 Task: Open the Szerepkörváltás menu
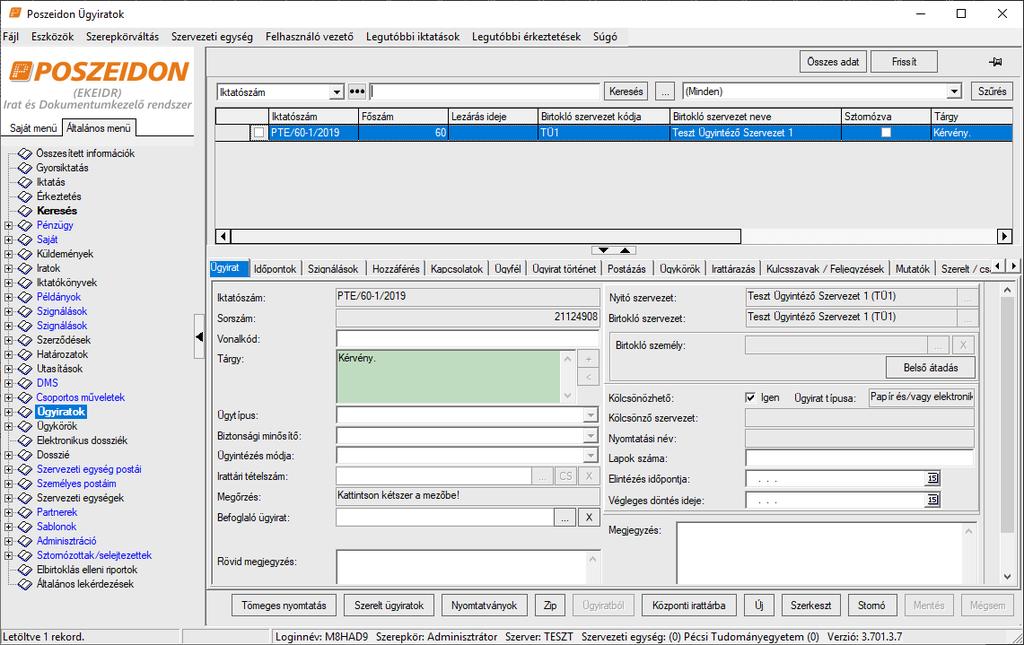coord(122,37)
